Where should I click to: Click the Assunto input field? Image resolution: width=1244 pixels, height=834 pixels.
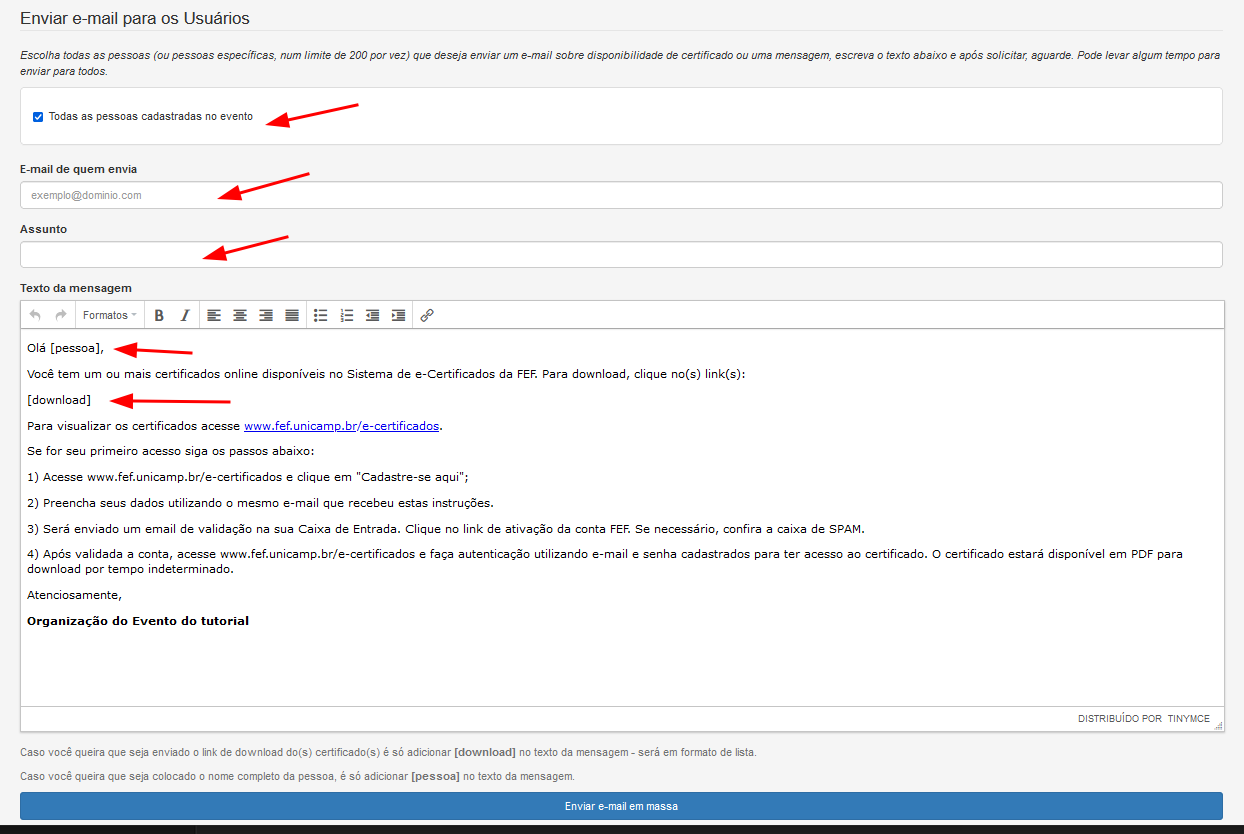tap(620, 255)
